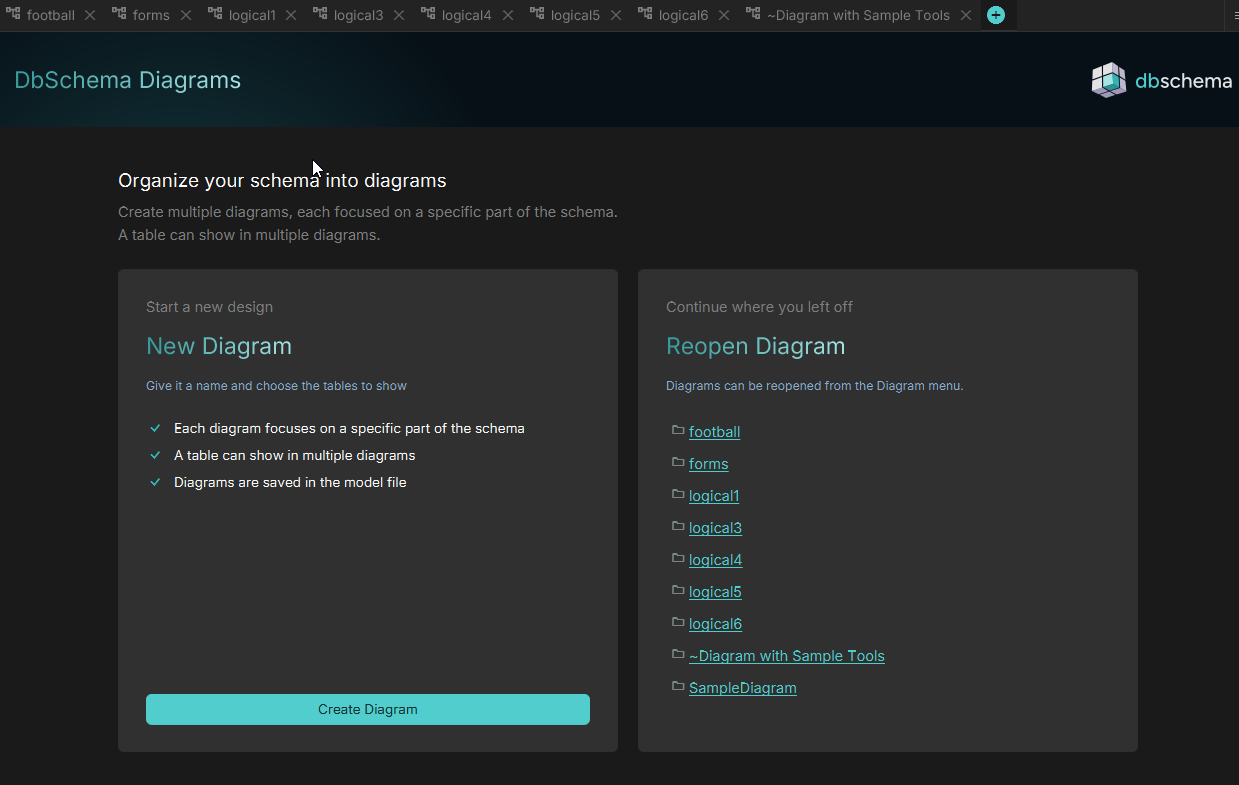
Task: Click 'Start a new design' text
Action: point(209,307)
